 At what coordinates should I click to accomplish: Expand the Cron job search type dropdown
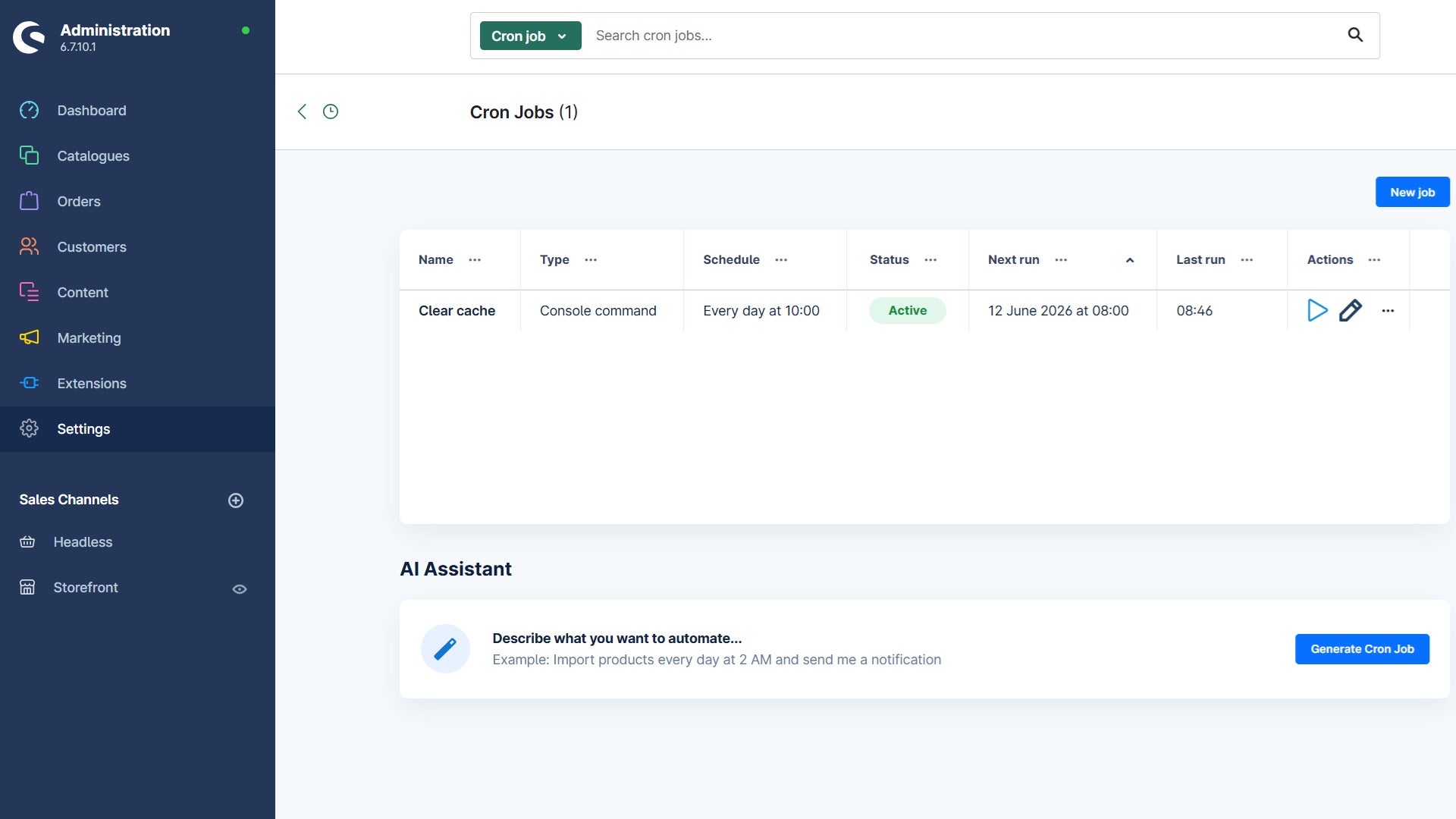coord(530,36)
